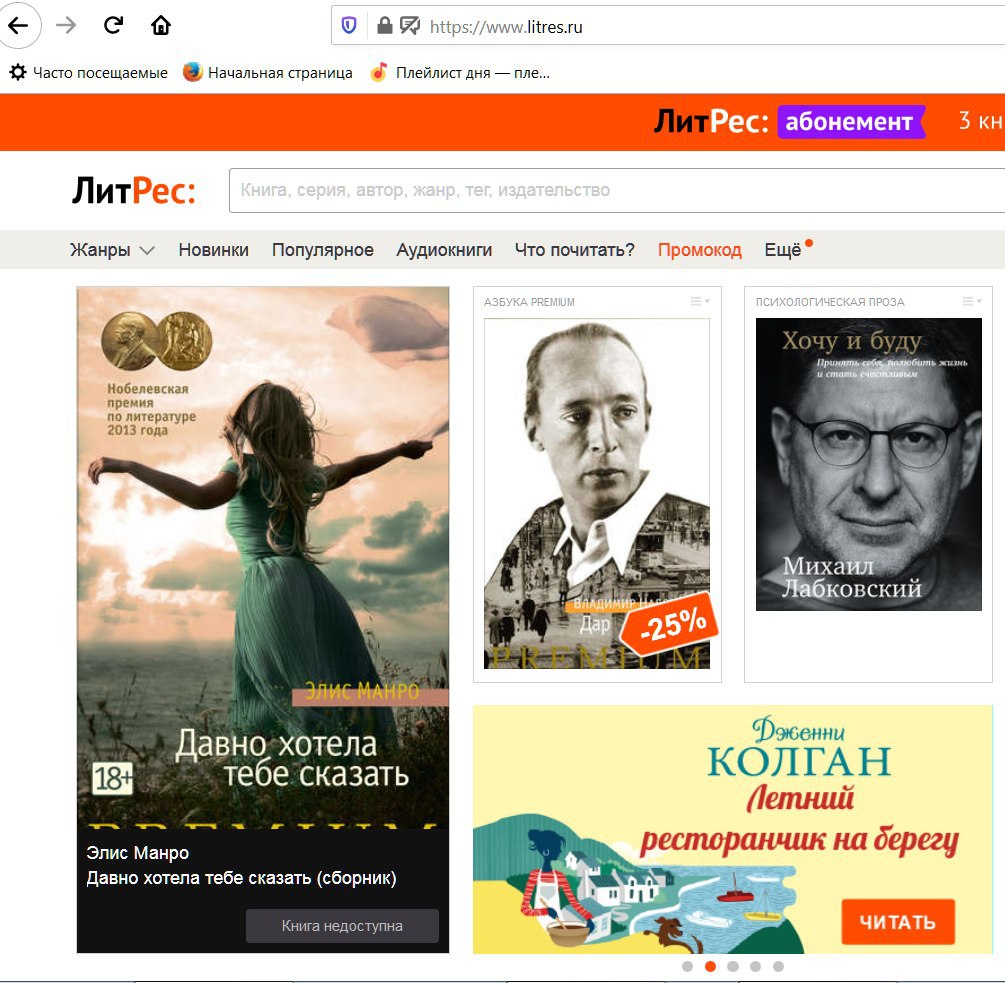Click the music note icon of Плейлист дня
This screenshot has height=983, width=1005.
[379, 72]
